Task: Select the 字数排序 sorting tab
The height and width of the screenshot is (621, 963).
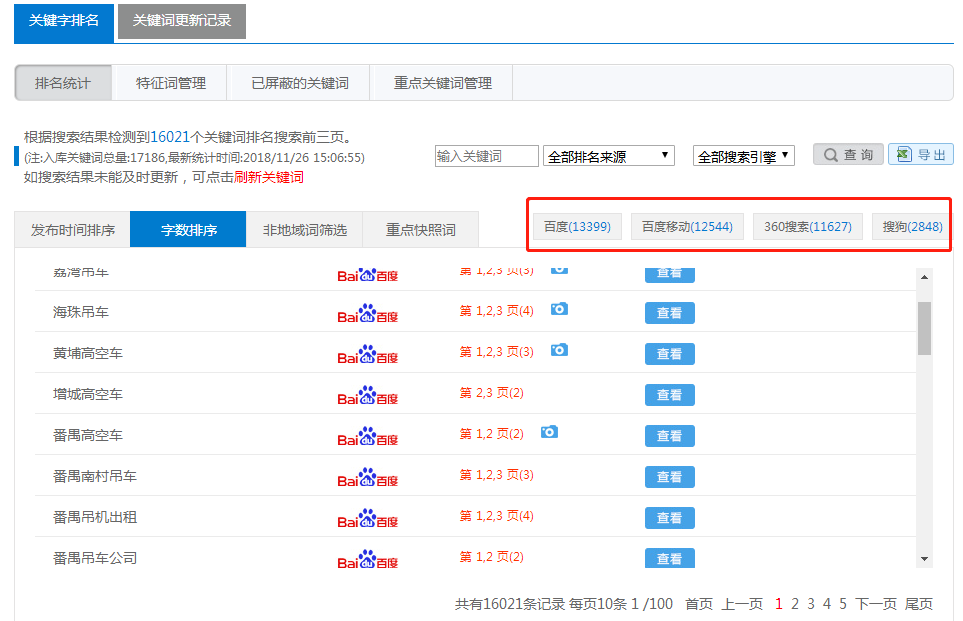Action: (189, 230)
